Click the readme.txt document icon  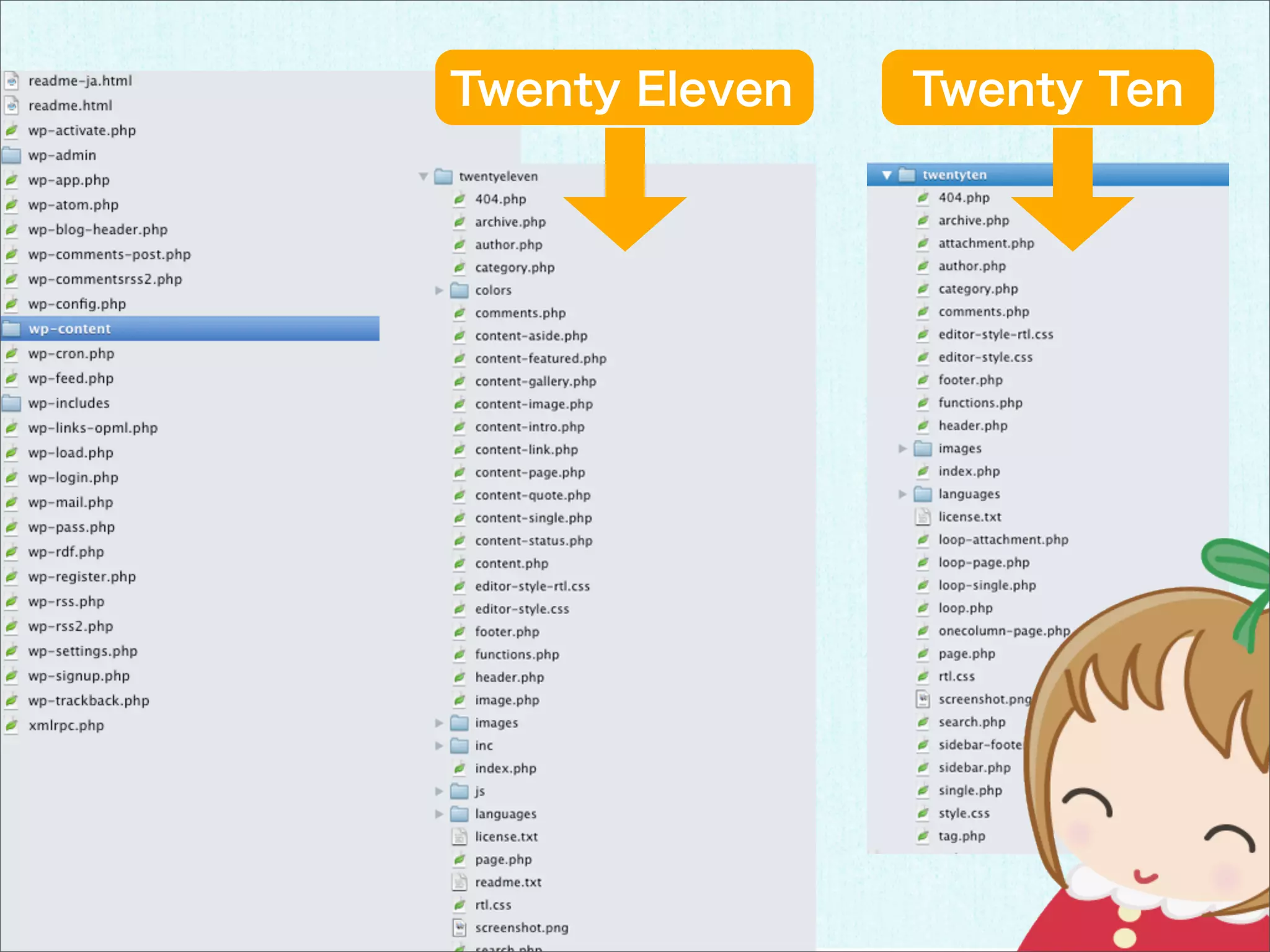pyautogui.click(x=460, y=882)
